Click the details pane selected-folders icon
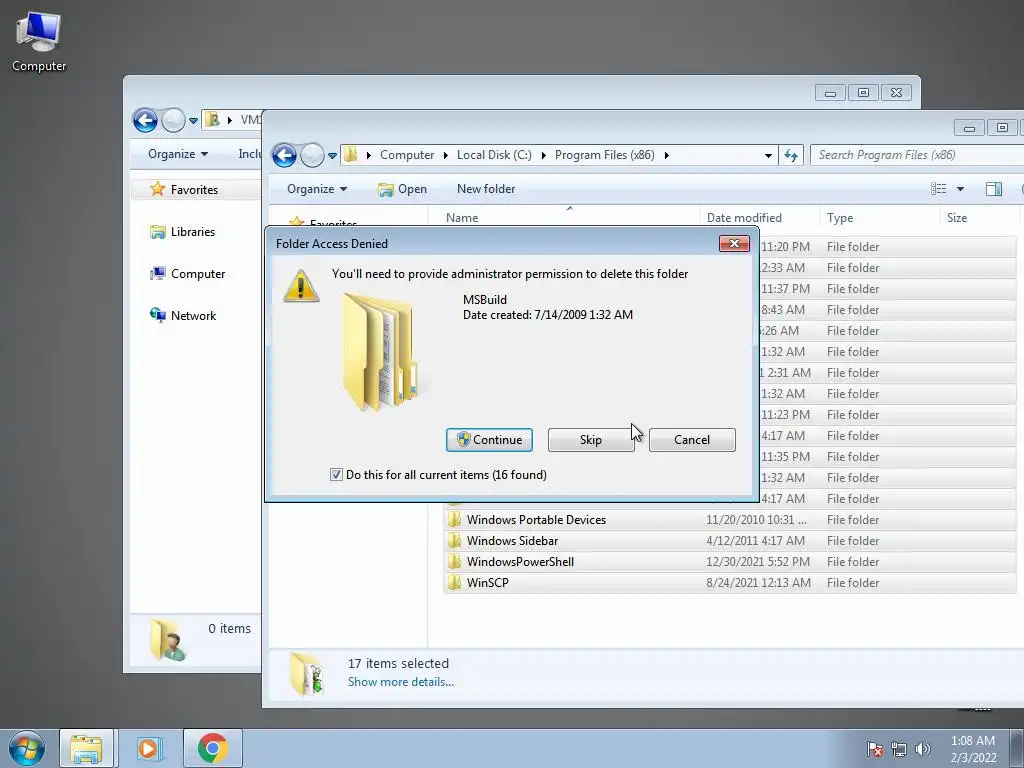 pos(307,673)
